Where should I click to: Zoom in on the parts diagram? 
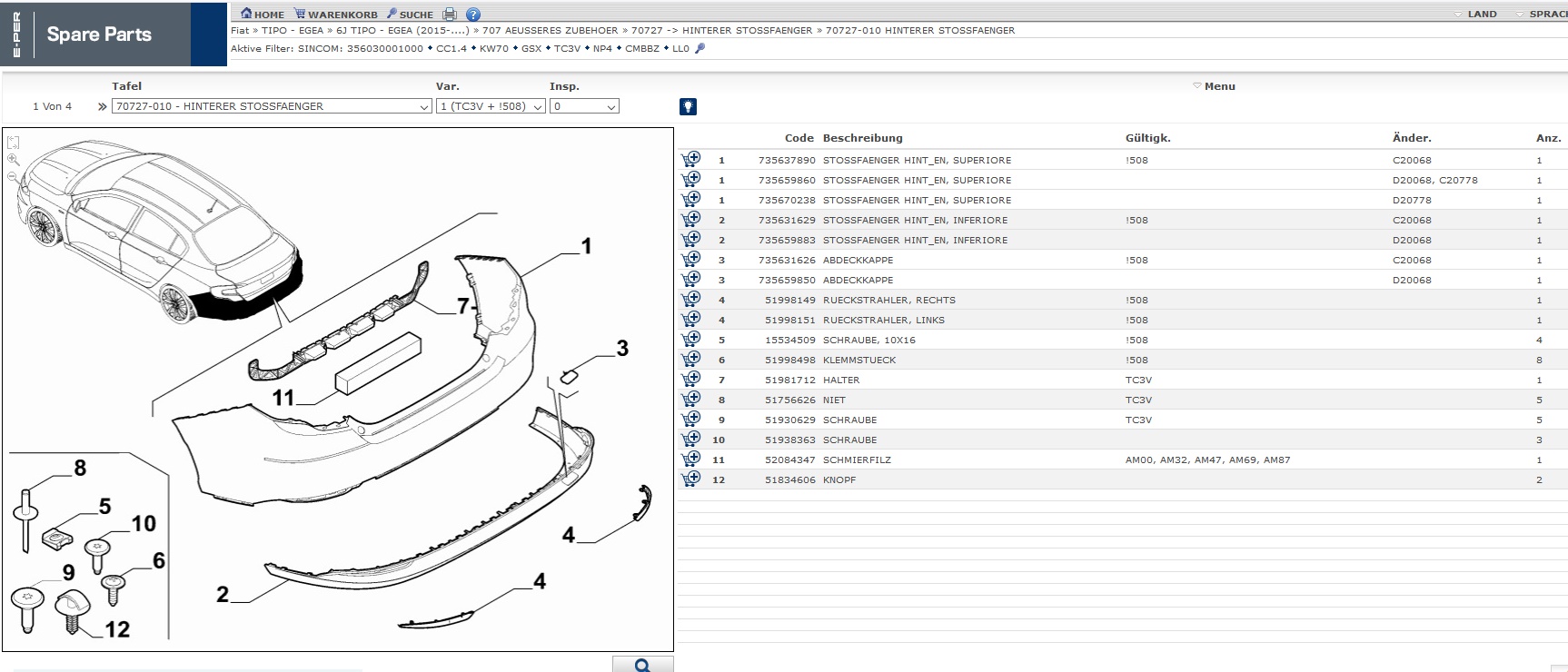click(13, 159)
